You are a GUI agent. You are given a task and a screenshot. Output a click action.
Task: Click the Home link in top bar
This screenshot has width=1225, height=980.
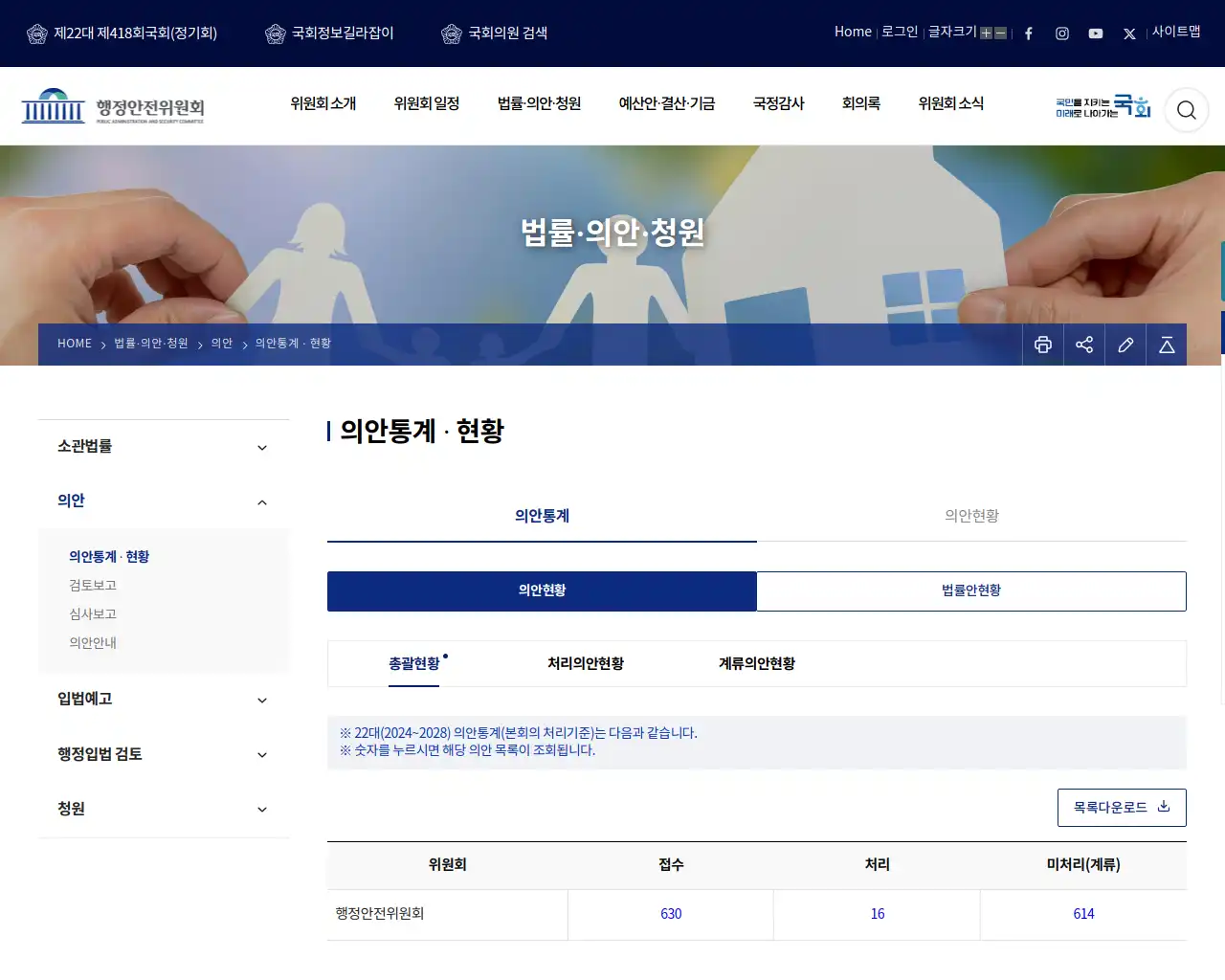[x=853, y=32]
